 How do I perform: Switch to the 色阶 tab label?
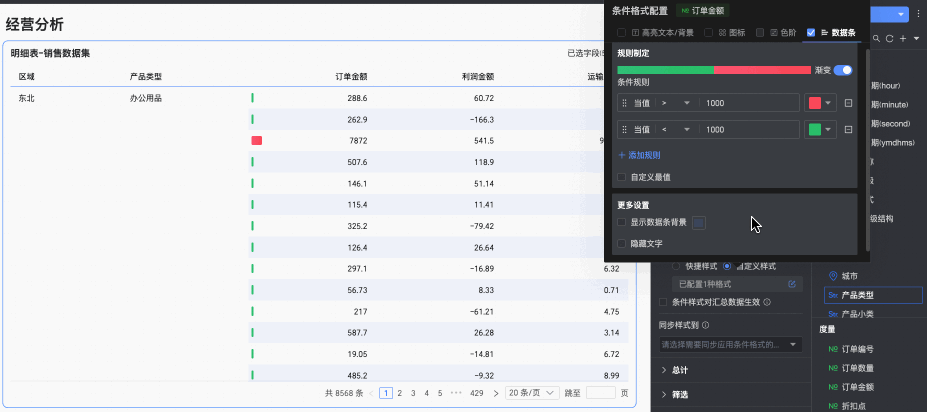[788, 33]
